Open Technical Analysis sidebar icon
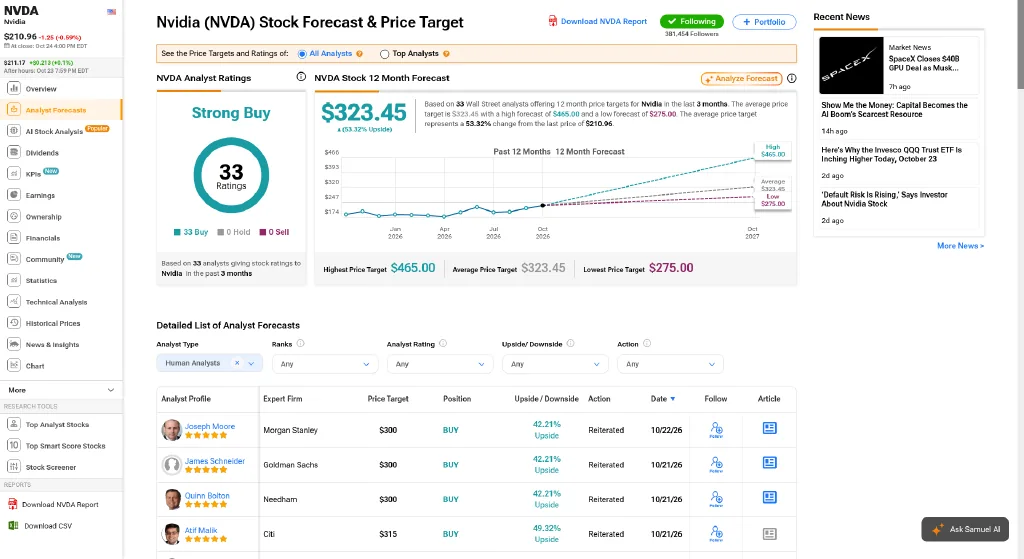This screenshot has width=1024, height=559. (x=13, y=302)
